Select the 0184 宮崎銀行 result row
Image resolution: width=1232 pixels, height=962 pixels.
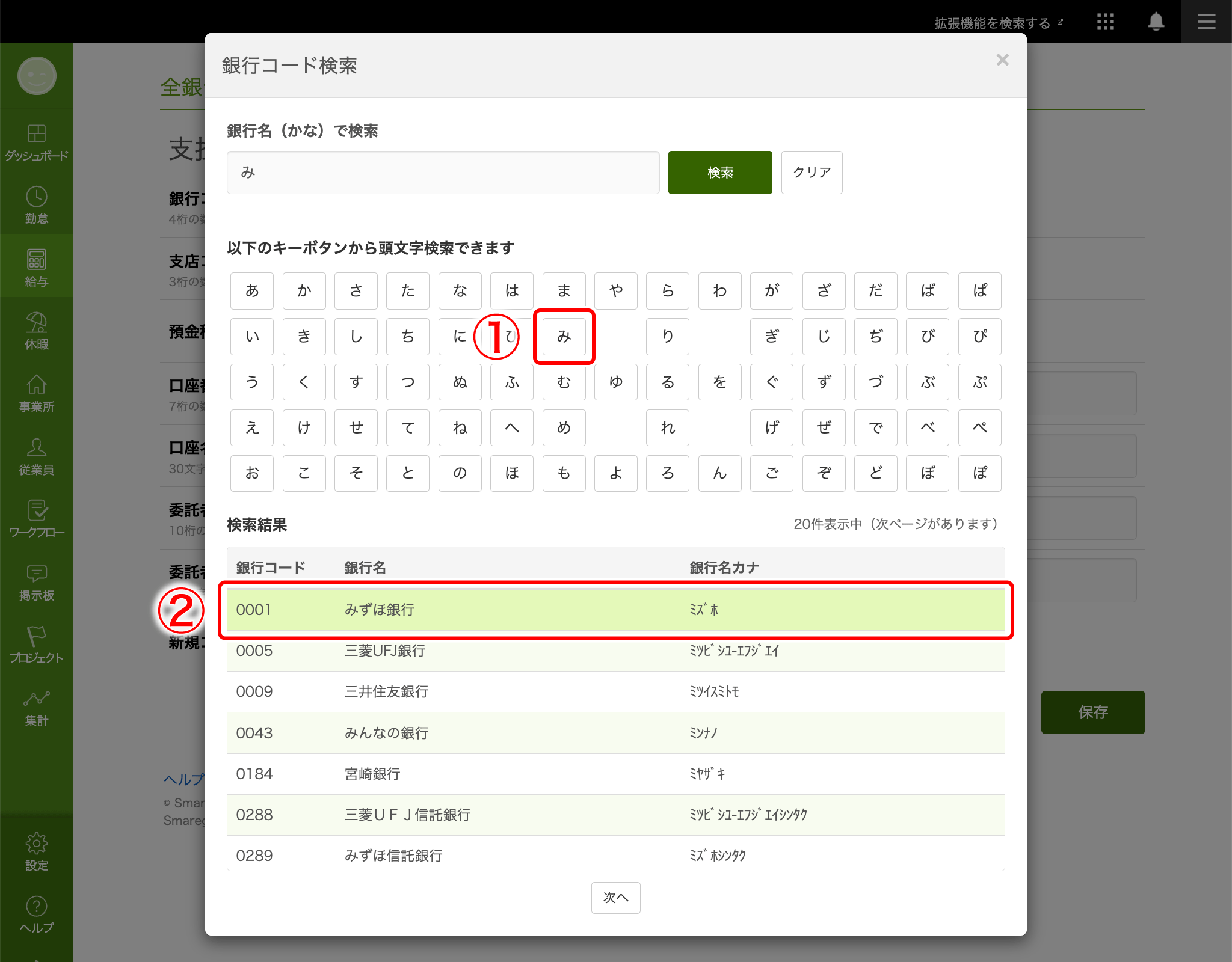click(616, 774)
